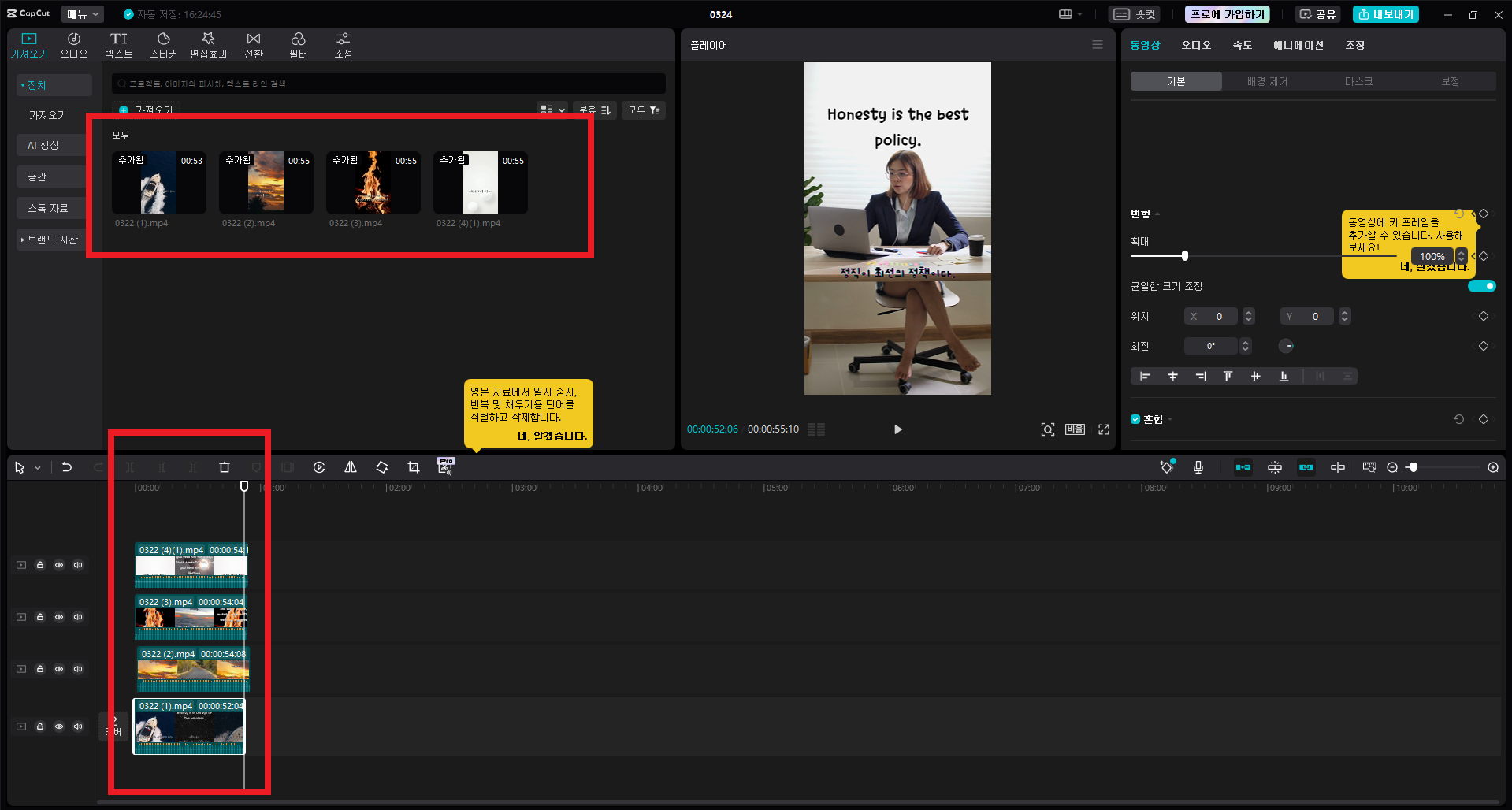Open the timeline preview ruler icon
Image resolution: width=1512 pixels, height=810 pixels.
pos(1369,467)
